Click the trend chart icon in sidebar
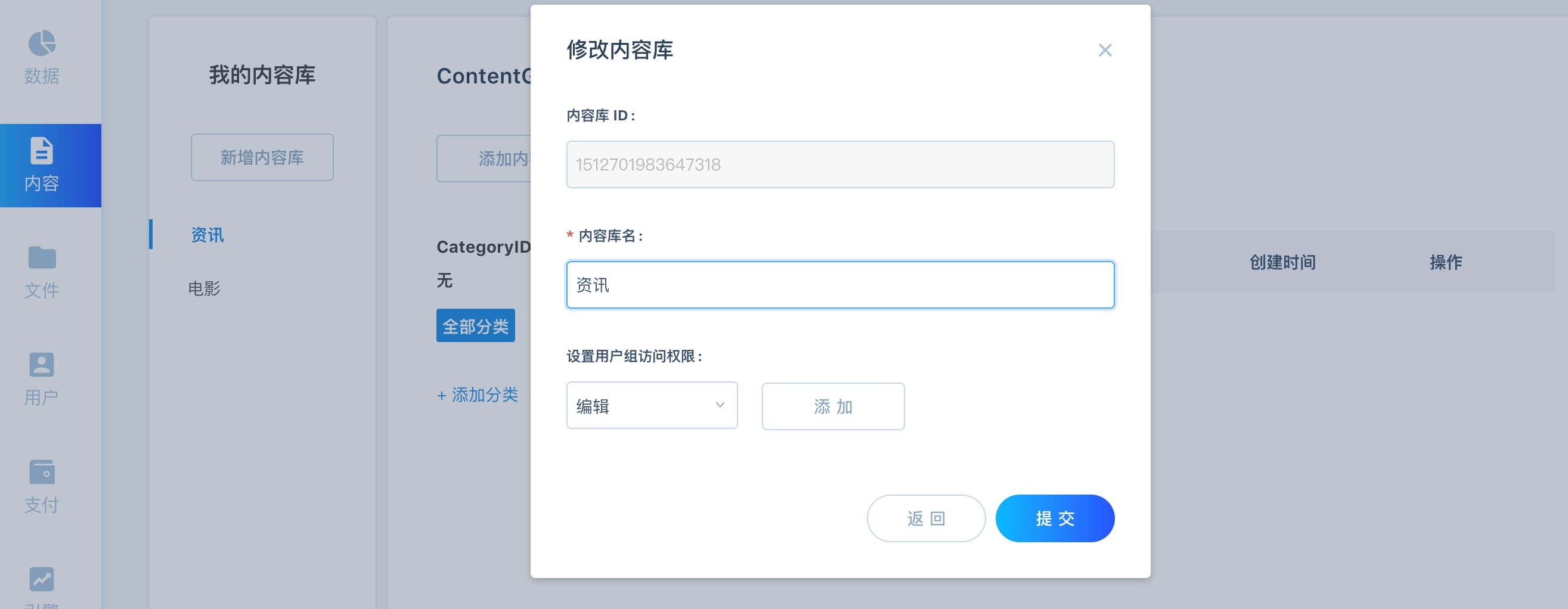 (41, 579)
